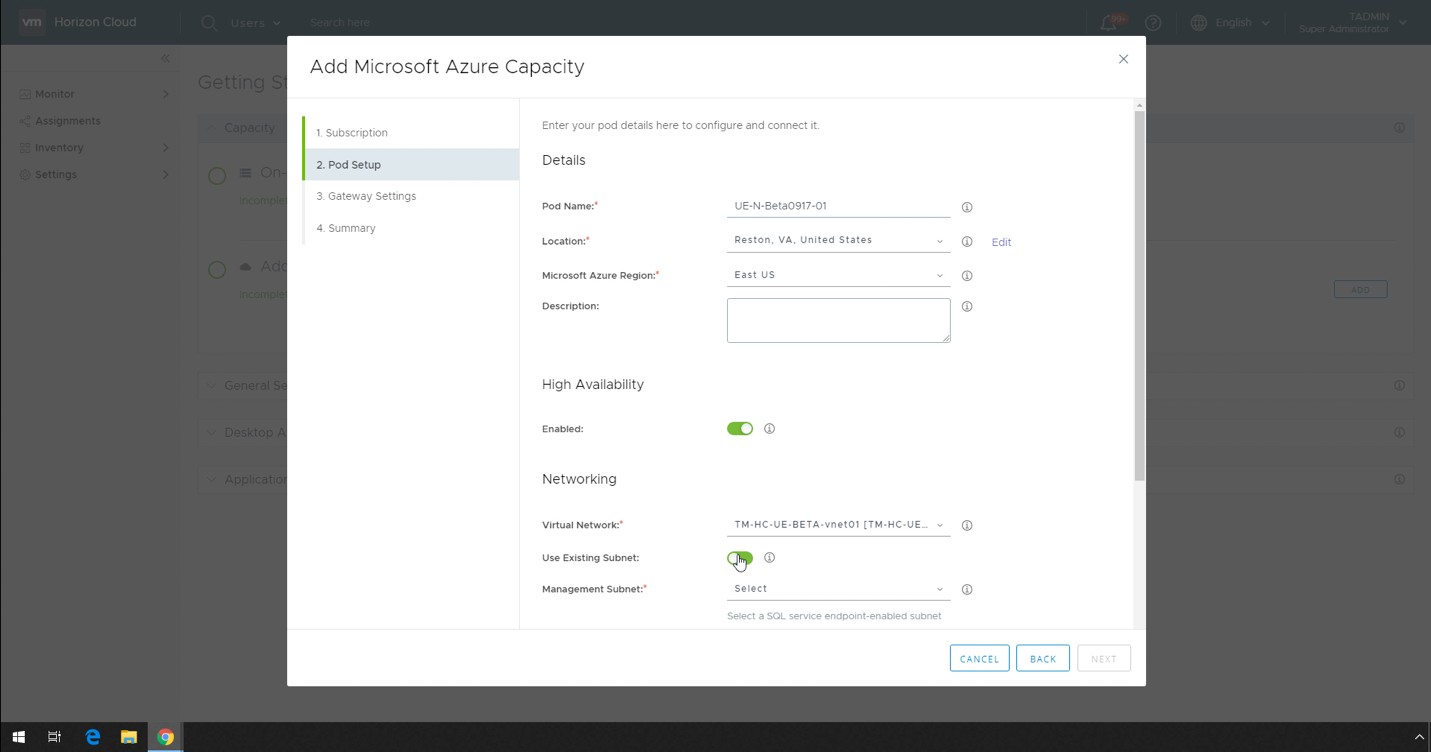Open the Virtual Network dropdown
This screenshot has width=1431, height=752.
coord(838,525)
